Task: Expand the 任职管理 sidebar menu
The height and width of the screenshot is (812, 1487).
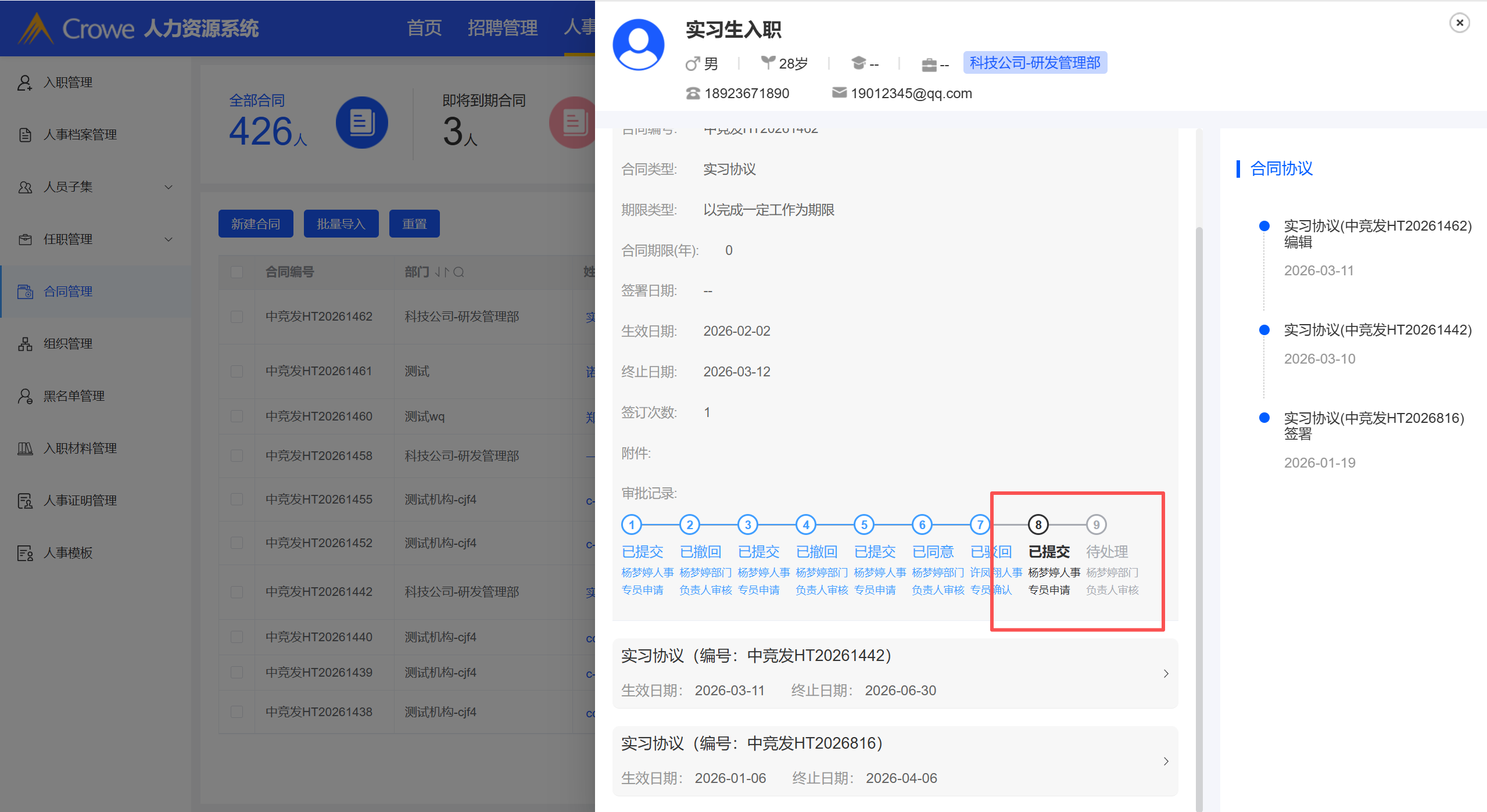Action: pyautogui.click(x=169, y=239)
